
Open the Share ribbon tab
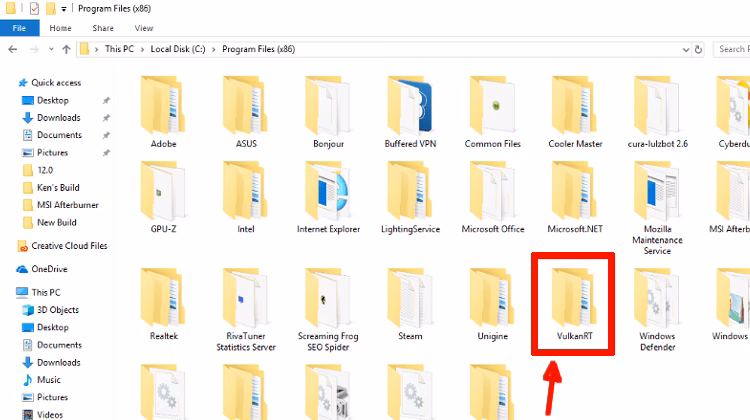[103, 28]
